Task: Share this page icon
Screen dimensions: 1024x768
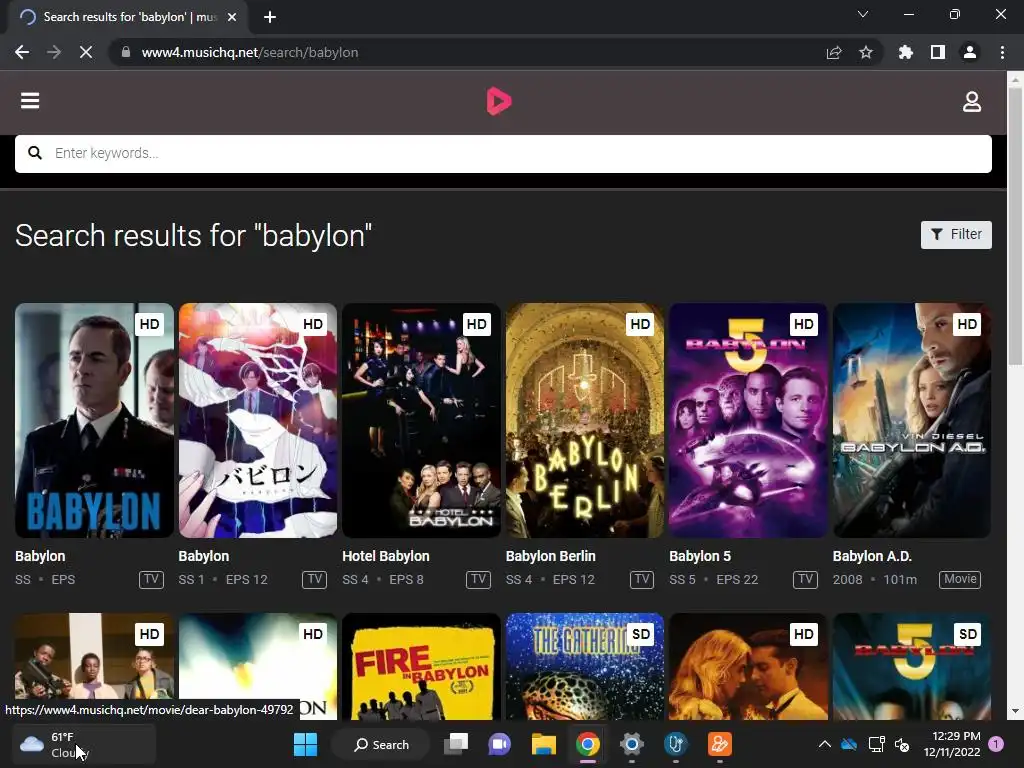Action: pyautogui.click(x=834, y=52)
